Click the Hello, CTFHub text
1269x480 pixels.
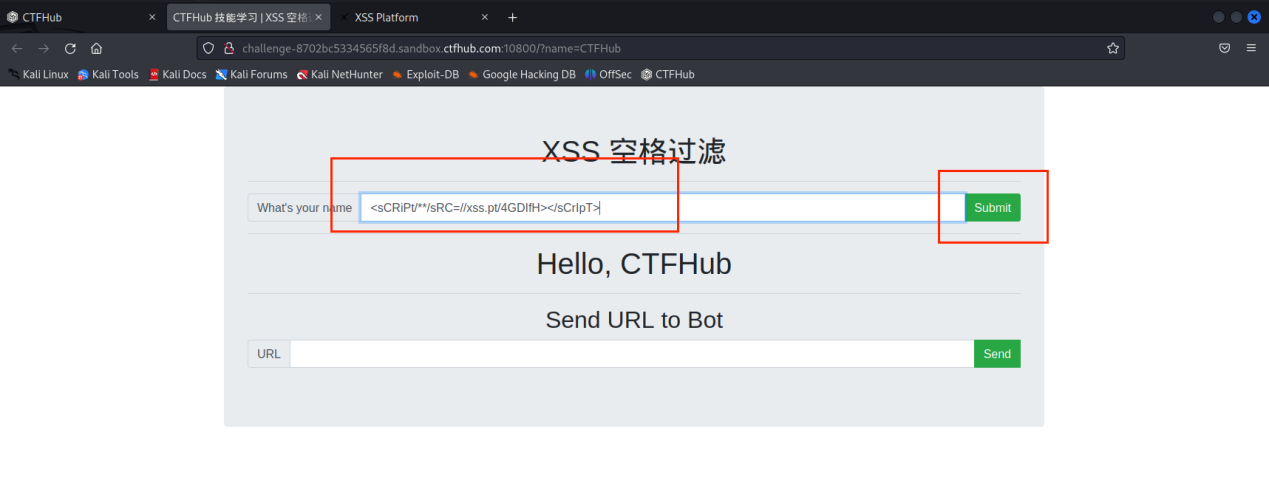(x=634, y=264)
